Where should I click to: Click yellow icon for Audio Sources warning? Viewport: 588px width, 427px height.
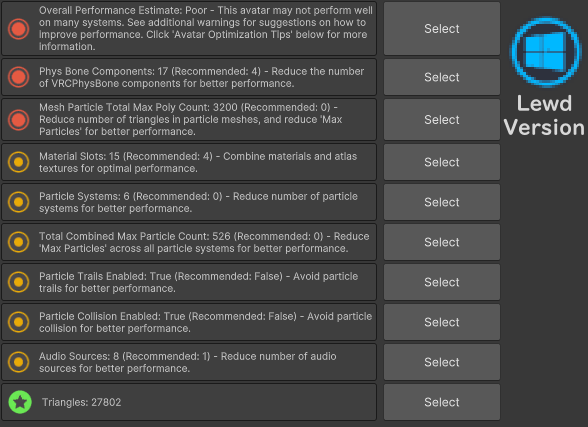tap(19, 362)
